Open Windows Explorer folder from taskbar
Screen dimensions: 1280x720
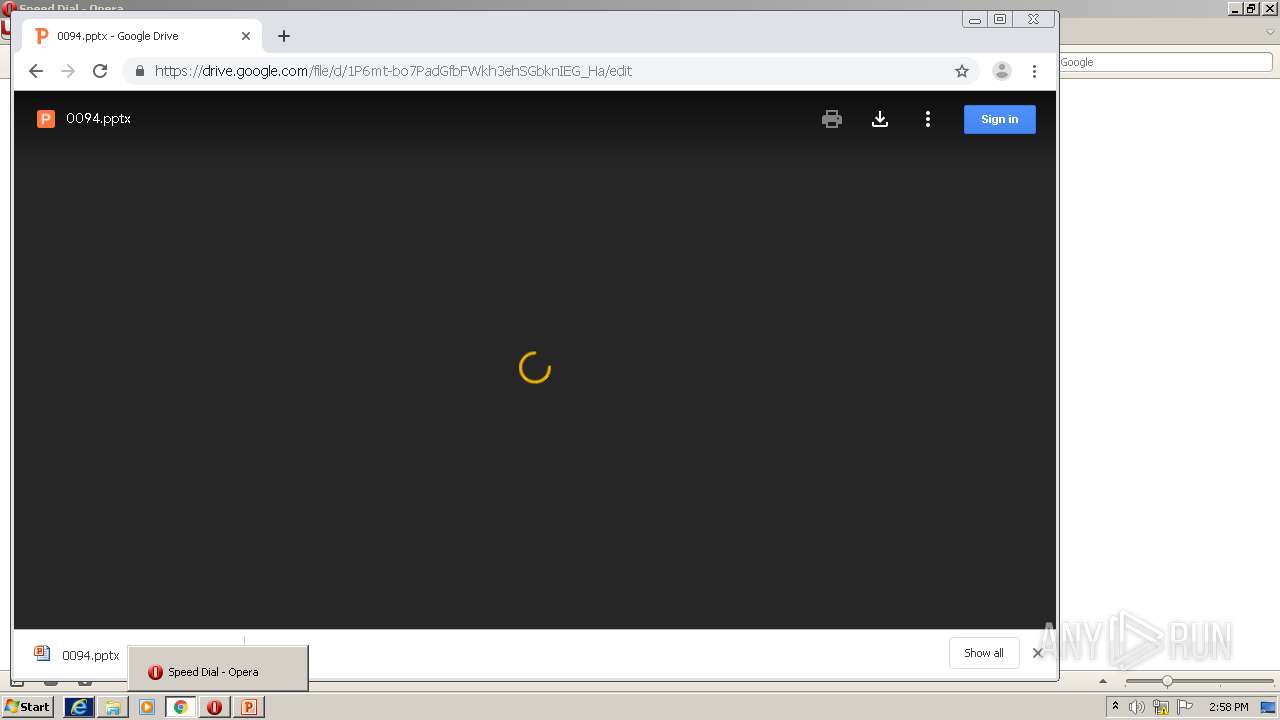[113, 707]
